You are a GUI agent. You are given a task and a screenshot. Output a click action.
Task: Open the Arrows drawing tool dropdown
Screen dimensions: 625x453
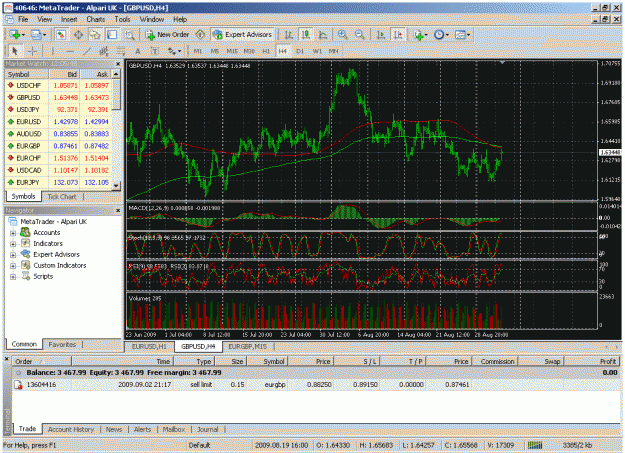tap(174, 51)
